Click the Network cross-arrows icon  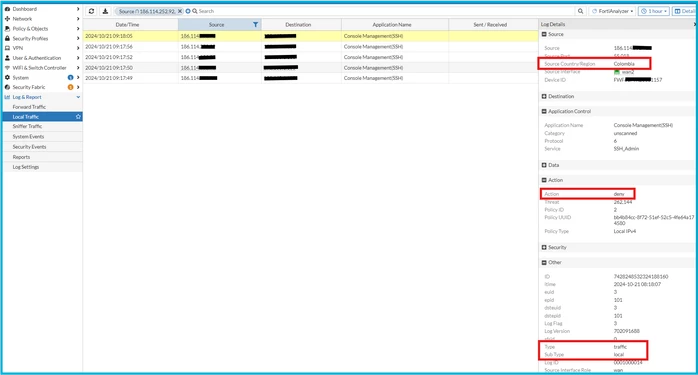pyautogui.click(x=7, y=19)
